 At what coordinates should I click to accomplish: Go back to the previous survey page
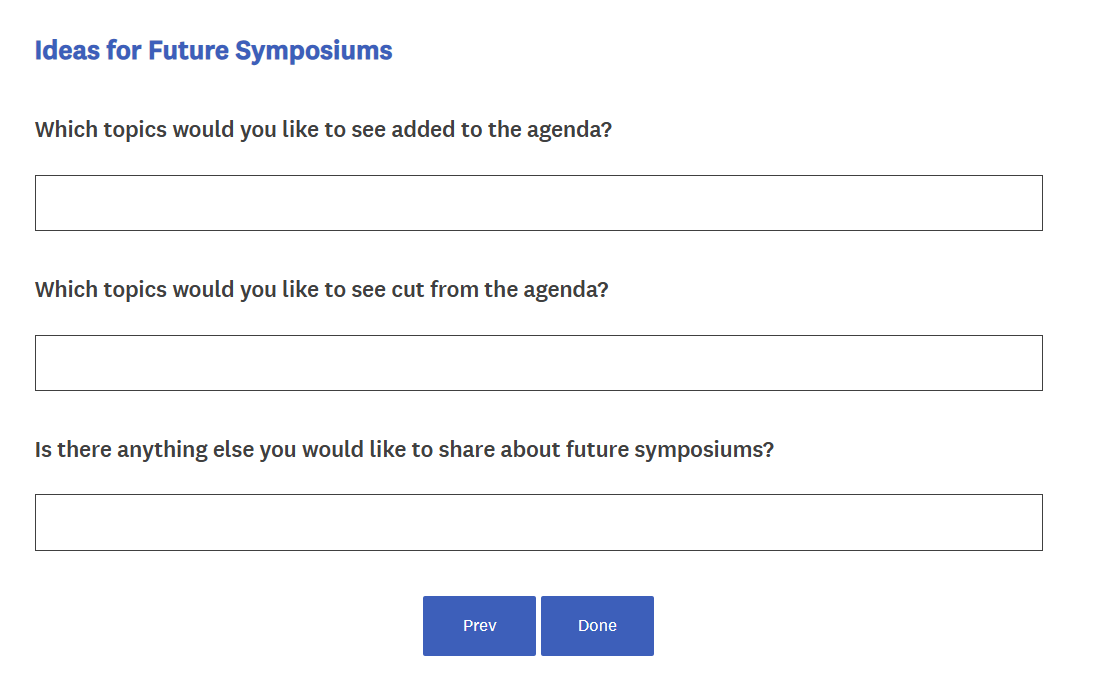[479, 626]
